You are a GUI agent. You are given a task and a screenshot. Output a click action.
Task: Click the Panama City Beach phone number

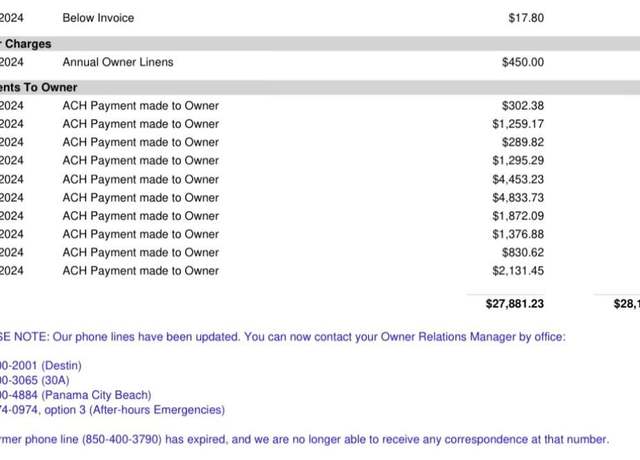point(19,395)
